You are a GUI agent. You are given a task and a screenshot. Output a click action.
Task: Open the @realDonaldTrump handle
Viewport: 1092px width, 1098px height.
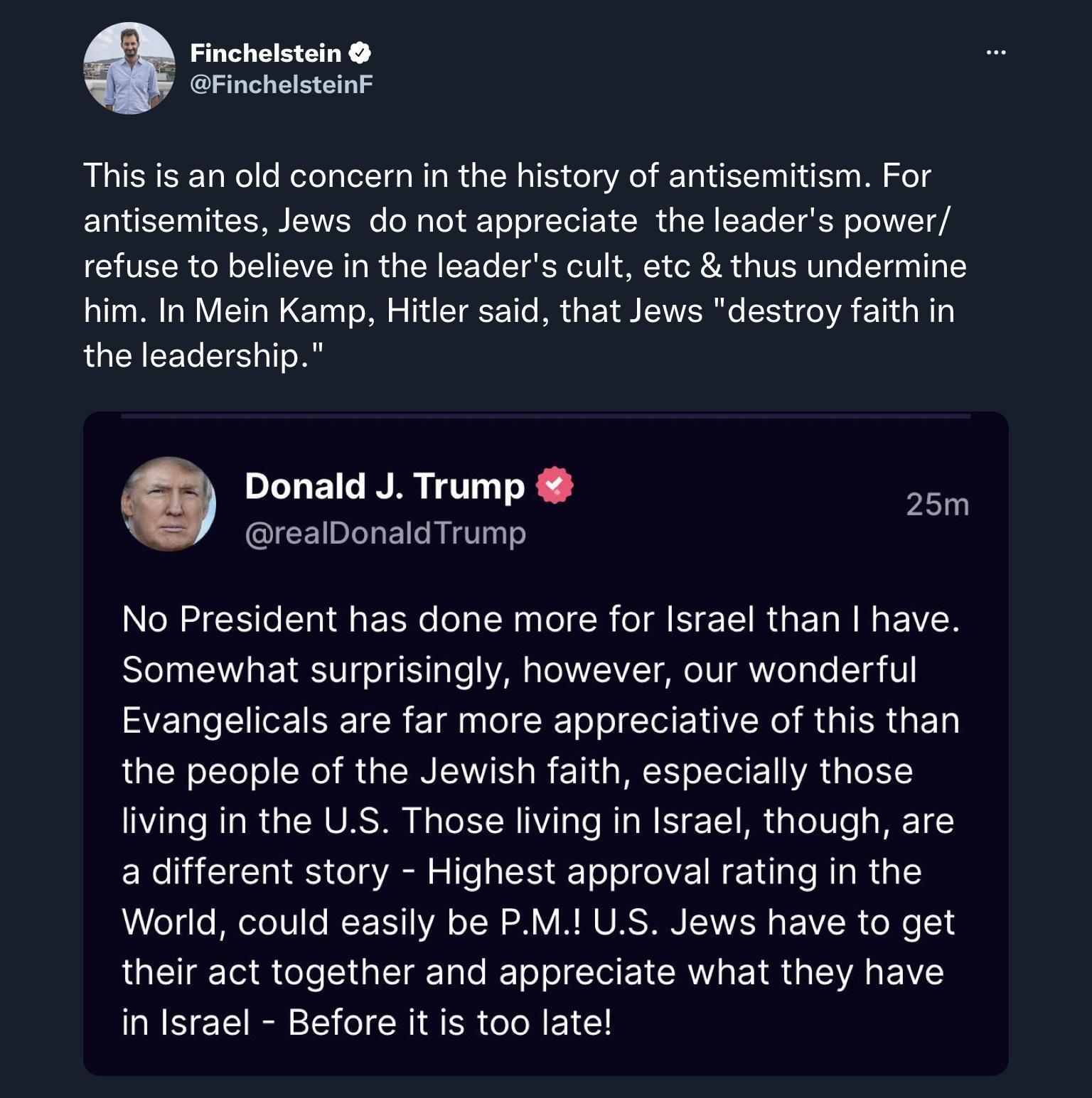point(385,533)
